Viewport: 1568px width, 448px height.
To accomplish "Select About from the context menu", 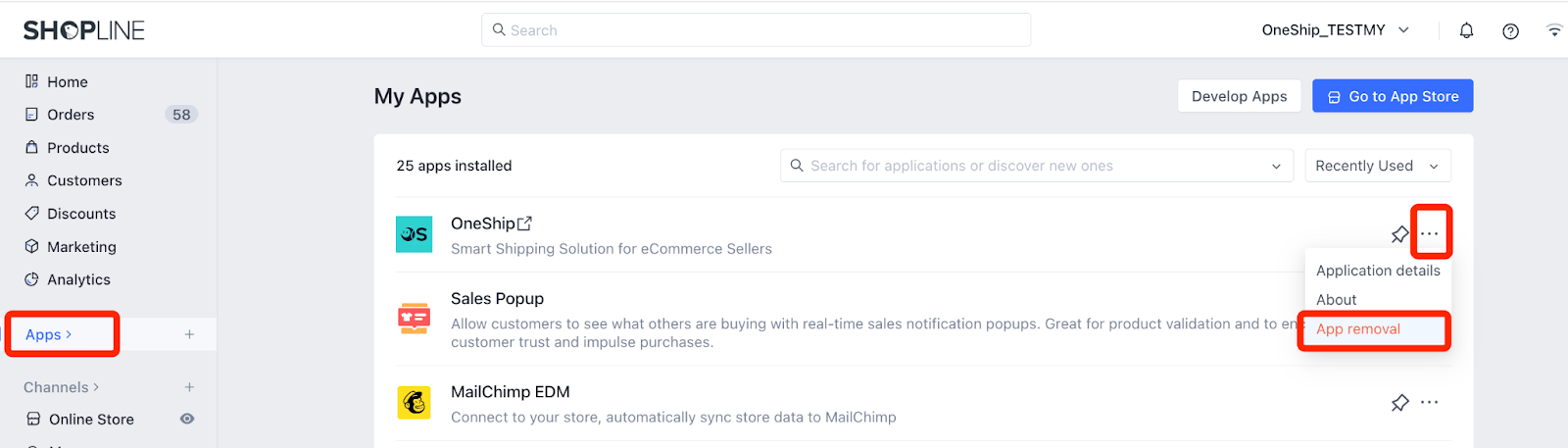I will 1336,300.
